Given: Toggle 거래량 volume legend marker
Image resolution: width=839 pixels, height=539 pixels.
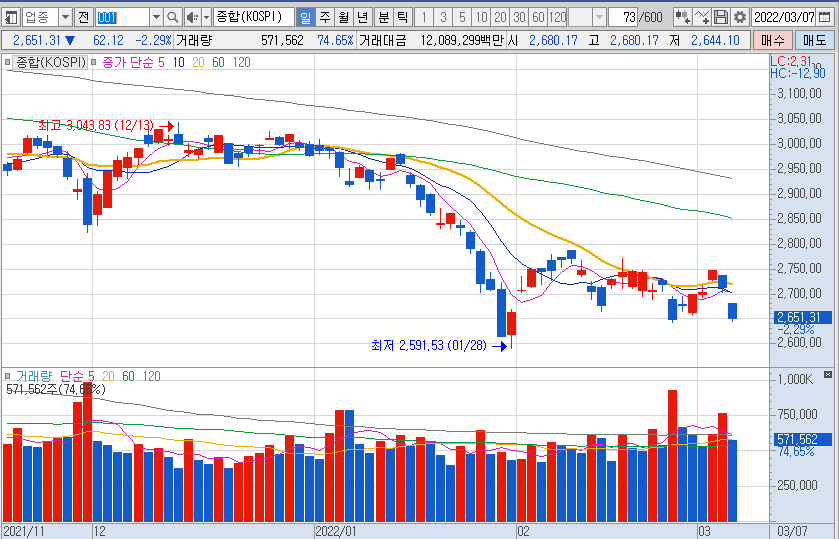Looking at the screenshot, I should (7, 376).
